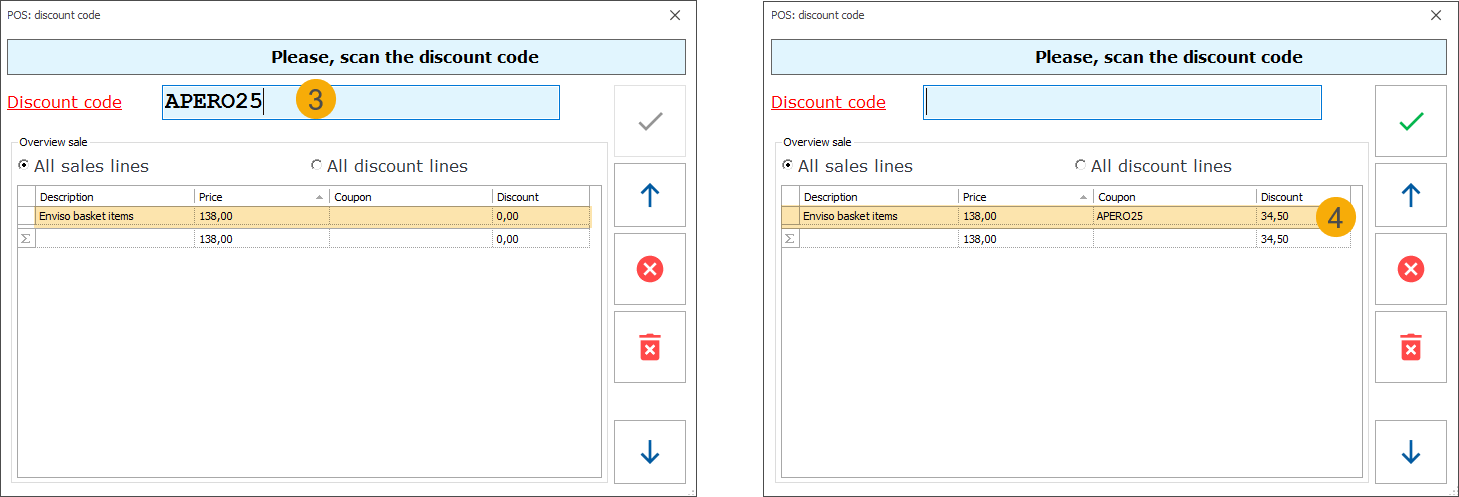Click green checkmark confirm button in right dialog
Image resolution: width=1459 pixels, height=497 pixels.
(1410, 121)
